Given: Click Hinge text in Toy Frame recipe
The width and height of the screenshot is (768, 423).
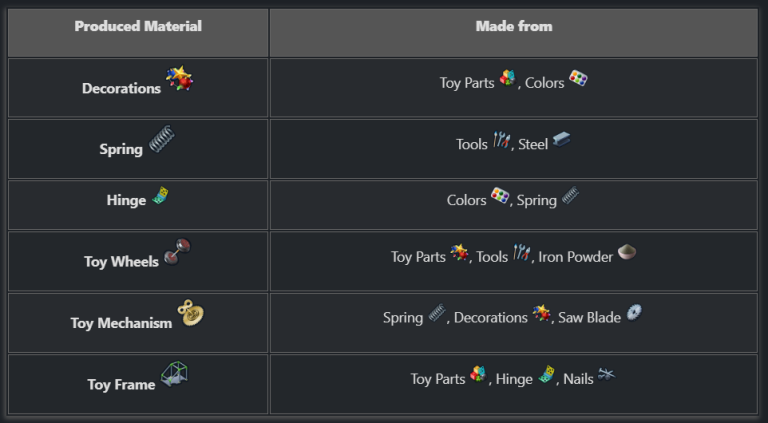Looking at the screenshot, I should click(514, 379).
